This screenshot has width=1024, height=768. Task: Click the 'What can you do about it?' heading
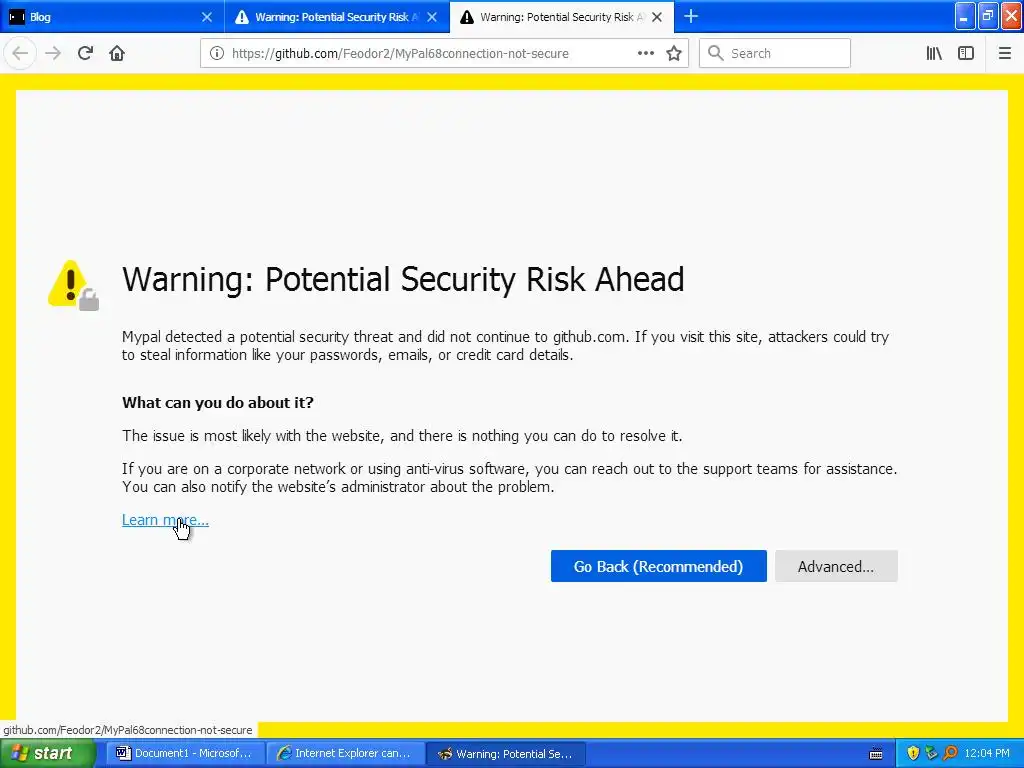(217, 402)
